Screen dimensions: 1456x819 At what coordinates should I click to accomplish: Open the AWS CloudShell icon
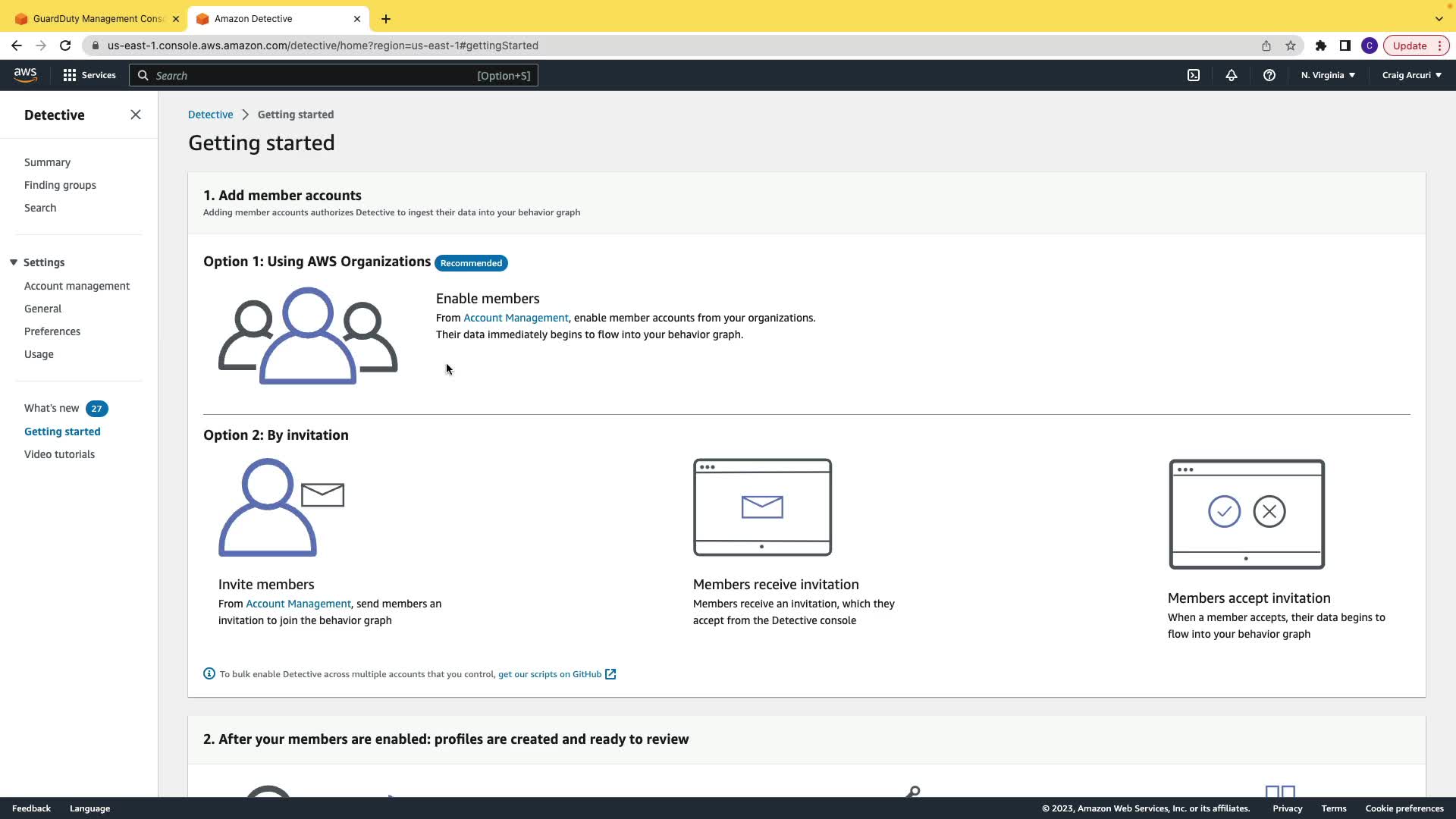pos(1194,75)
